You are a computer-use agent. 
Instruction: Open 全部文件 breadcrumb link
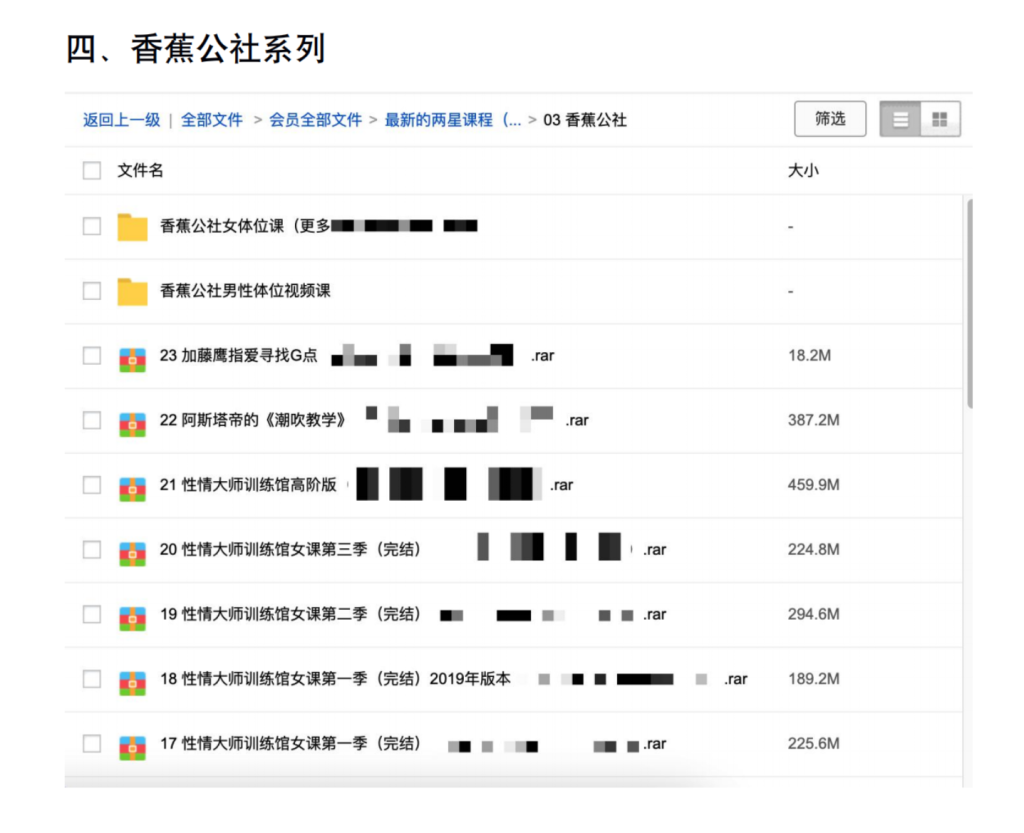click(x=212, y=120)
